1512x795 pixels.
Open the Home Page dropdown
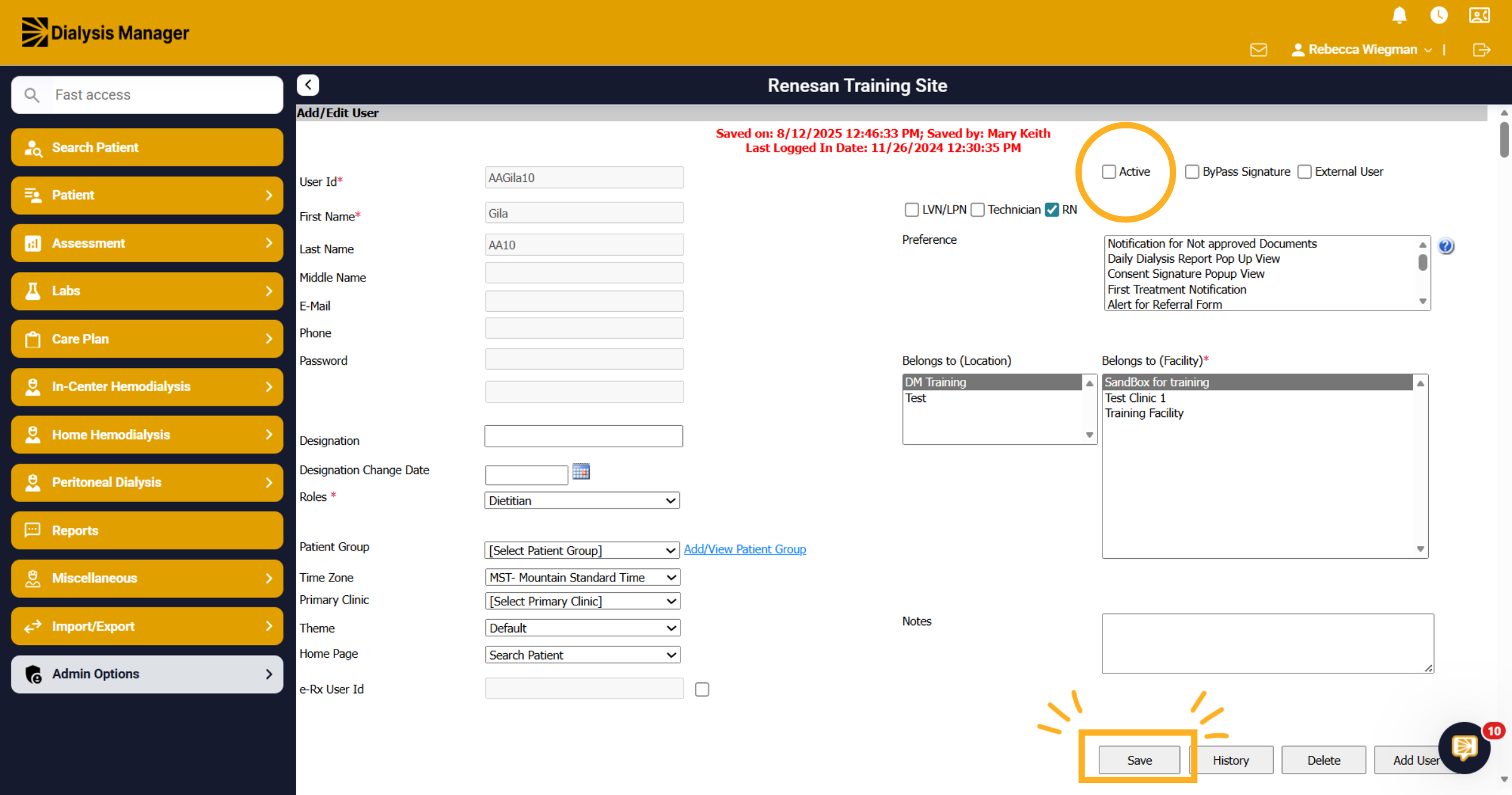[582, 655]
